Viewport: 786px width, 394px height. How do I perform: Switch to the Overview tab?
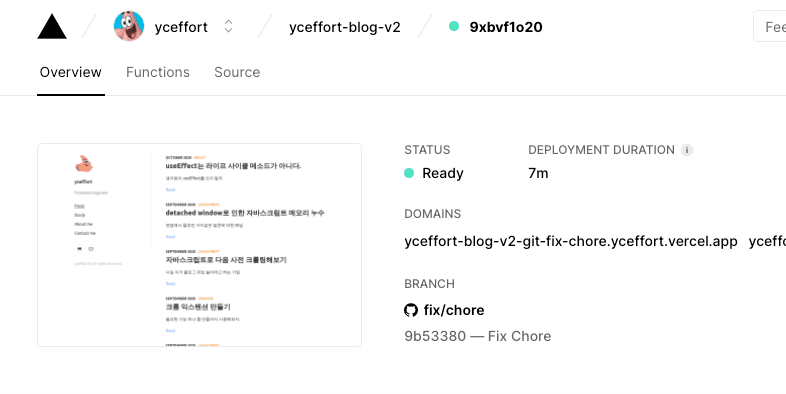[x=71, y=72]
